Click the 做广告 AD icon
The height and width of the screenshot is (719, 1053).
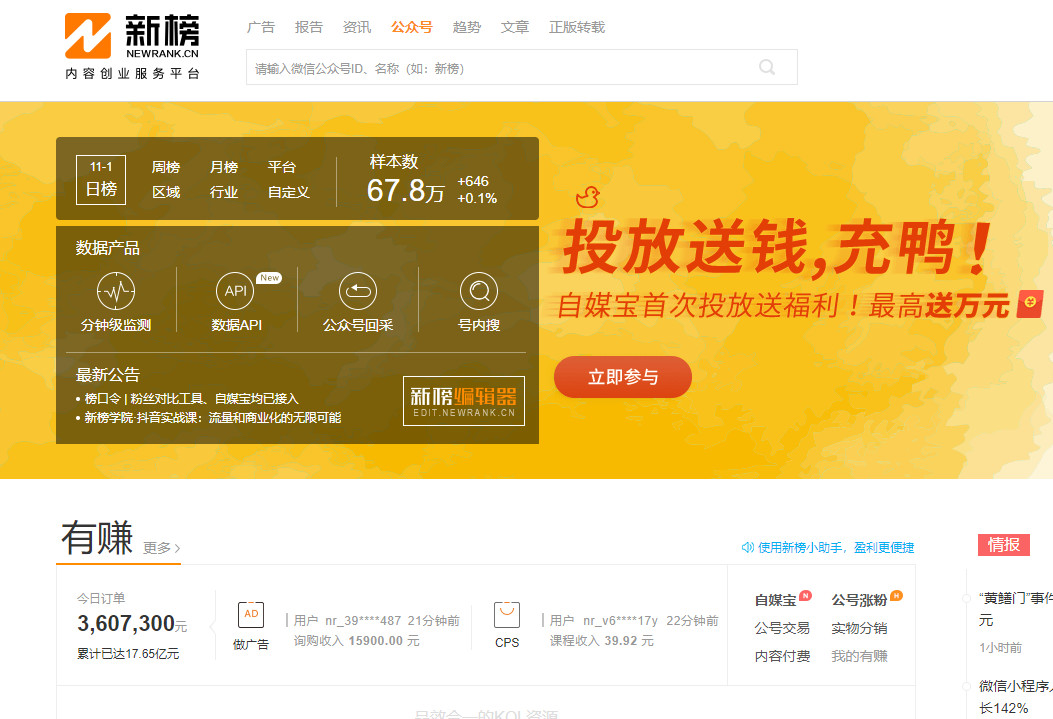pyautogui.click(x=251, y=615)
